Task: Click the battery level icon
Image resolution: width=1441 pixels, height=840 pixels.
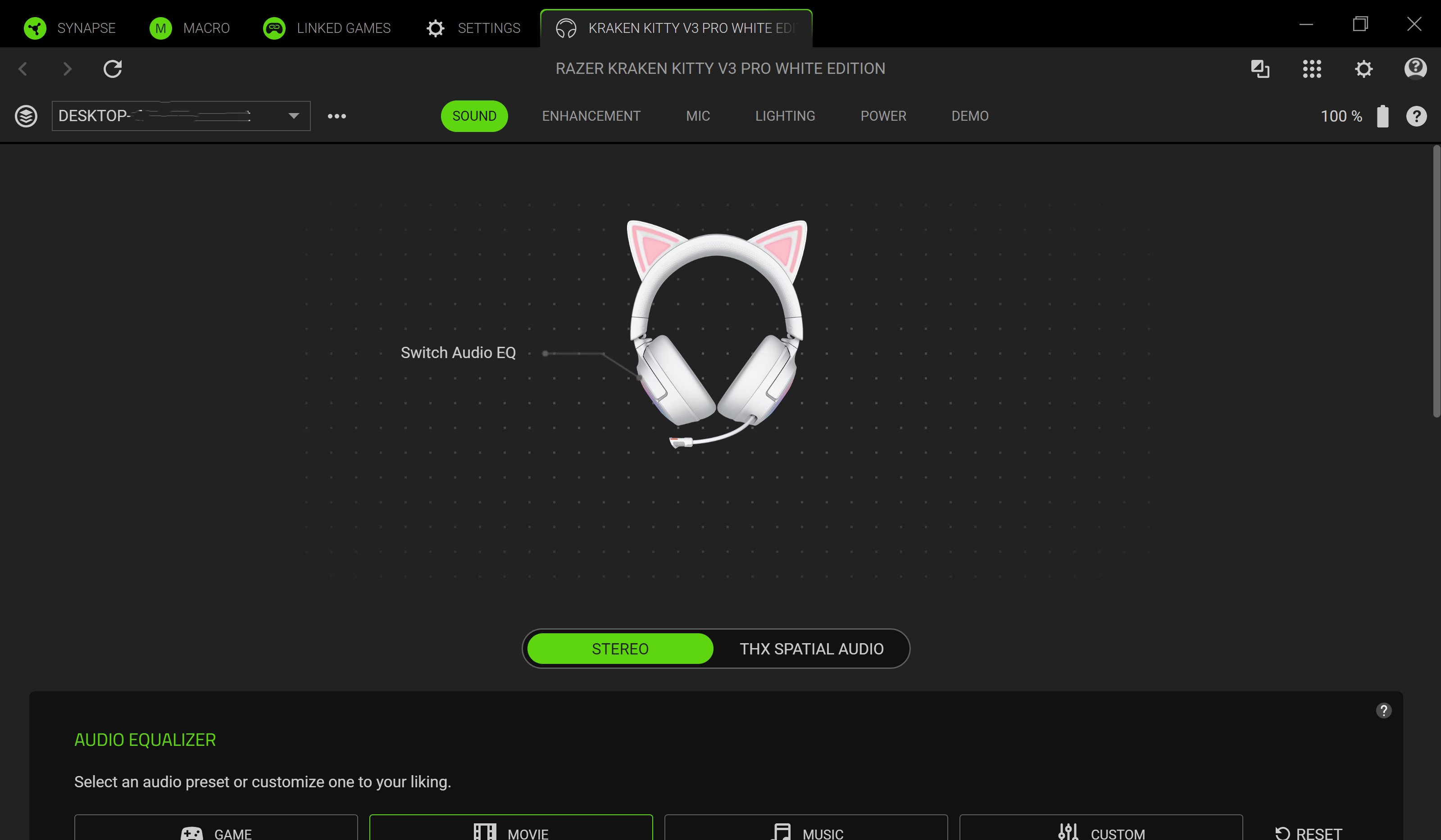Action: (x=1383, y=116)
